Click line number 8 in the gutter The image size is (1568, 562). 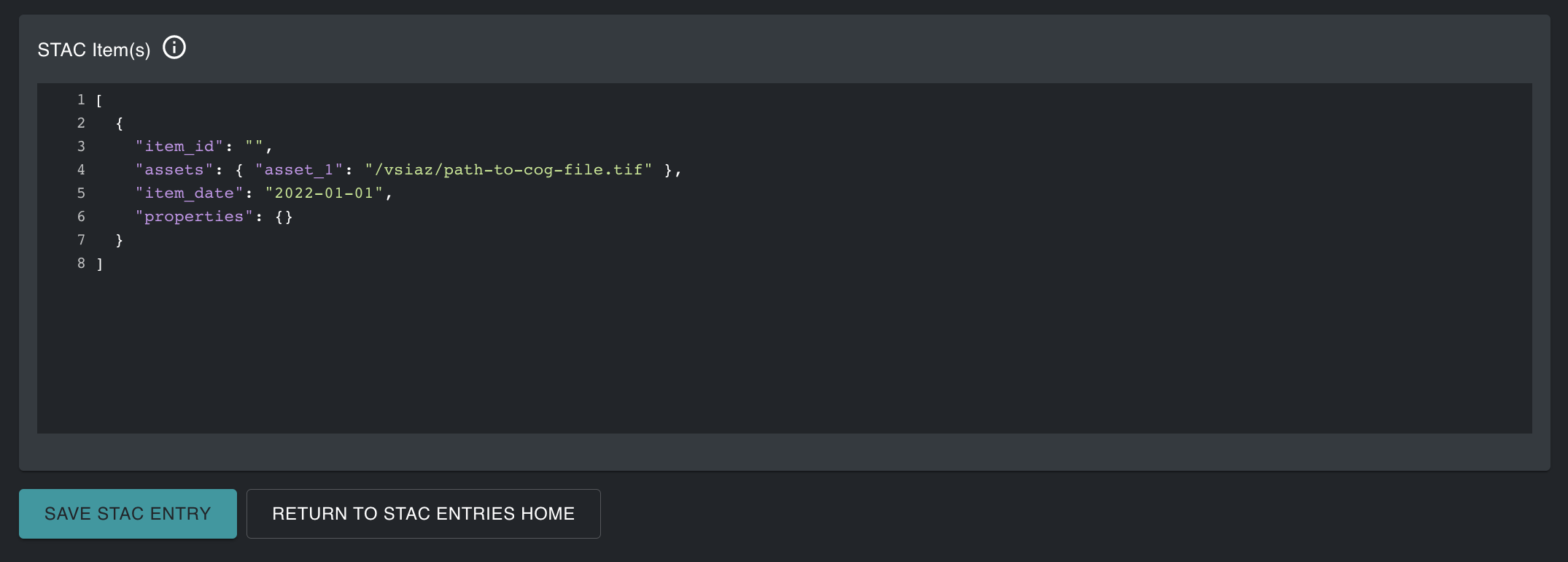coord(81,263)
